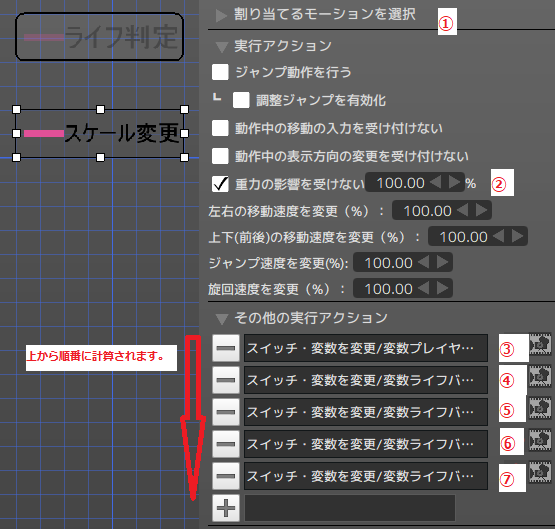
Task: Increase 上下(前後)の移動速度 with right arrow
Action: pos(517,236)
